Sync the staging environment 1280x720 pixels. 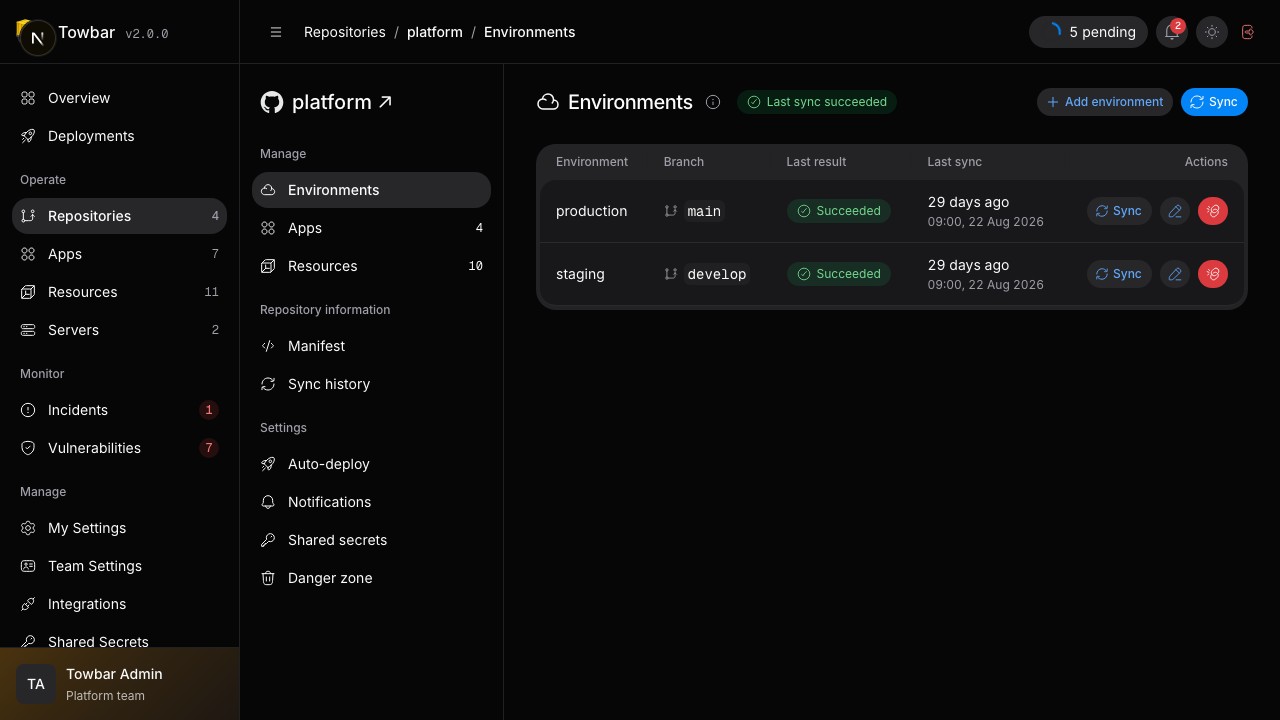click(1119, 274)
